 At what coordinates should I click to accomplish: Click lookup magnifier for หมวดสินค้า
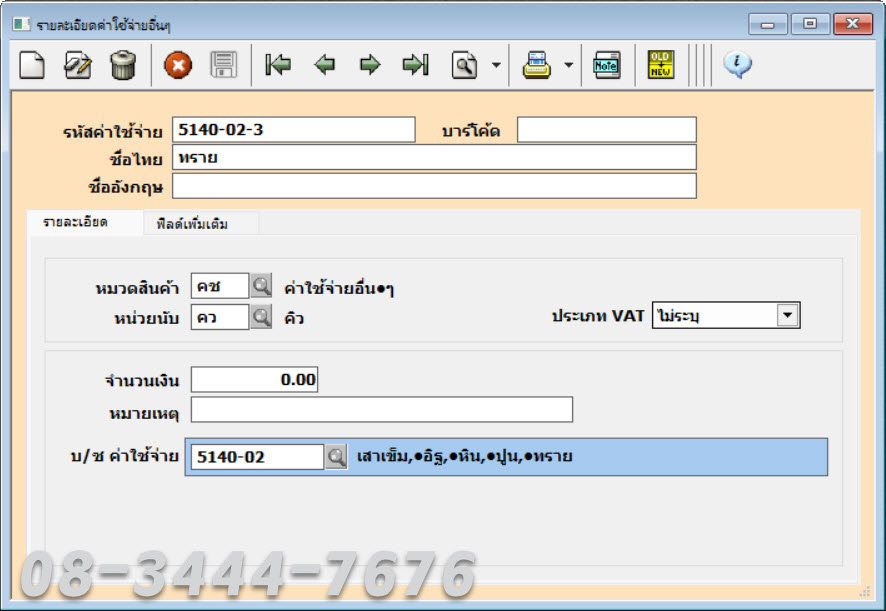point(261,286)
